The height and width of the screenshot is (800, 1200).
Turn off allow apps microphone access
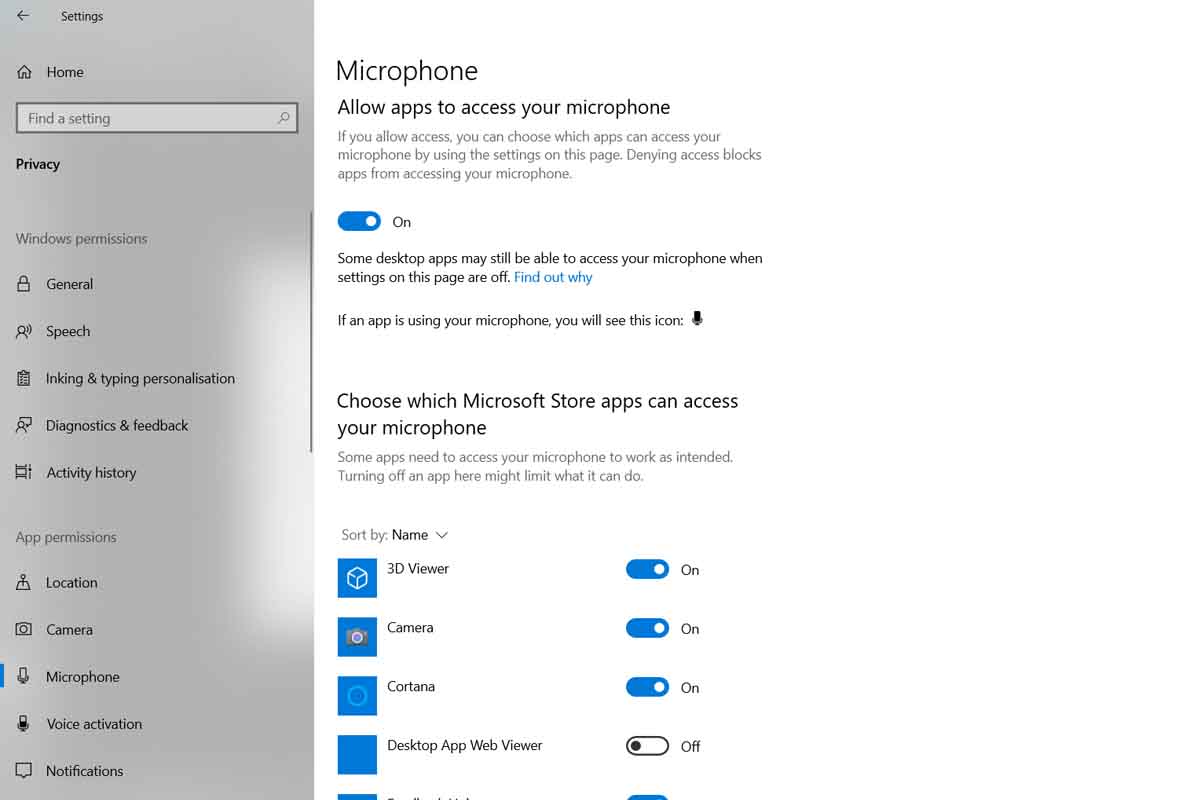coord(359,221)
